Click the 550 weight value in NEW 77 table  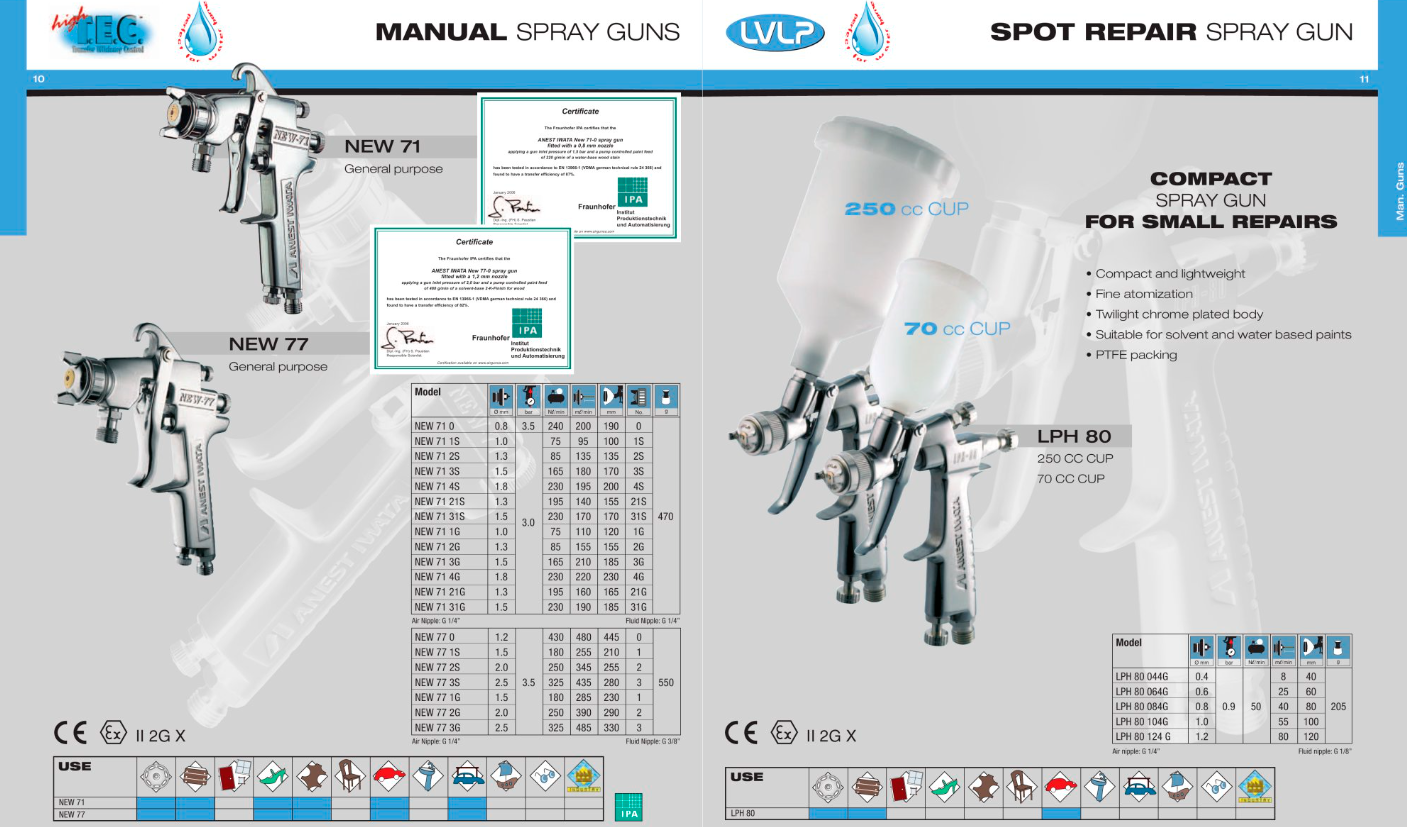point(667,682)
